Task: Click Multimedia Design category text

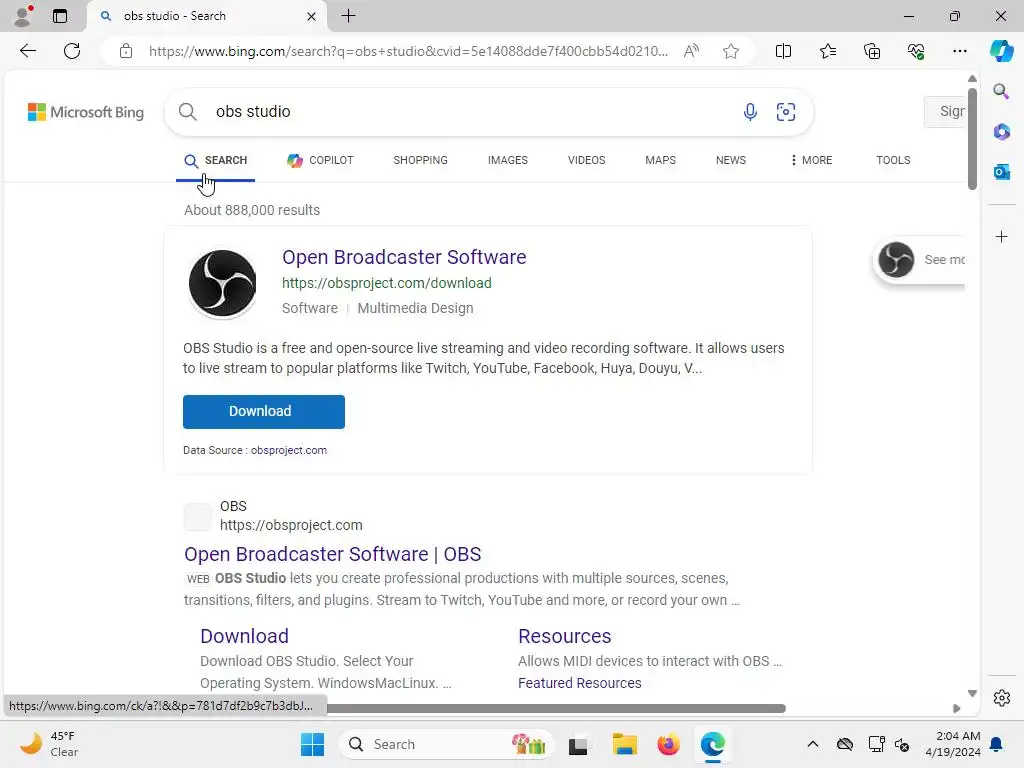Action: click(x=415, y=308)
